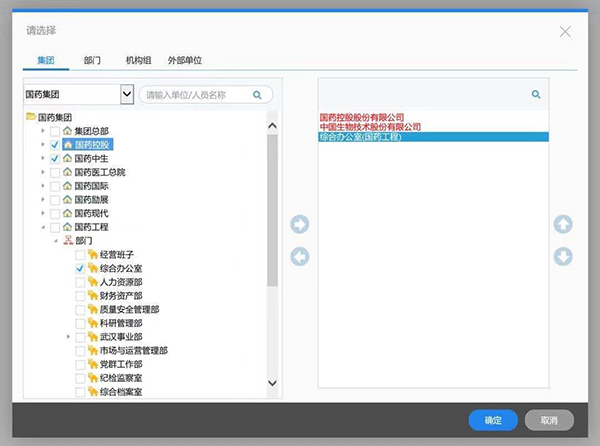The image size is (600, 446).
Task: Check the 国药工程 checkbox
Action: click(x=55, y=228)
